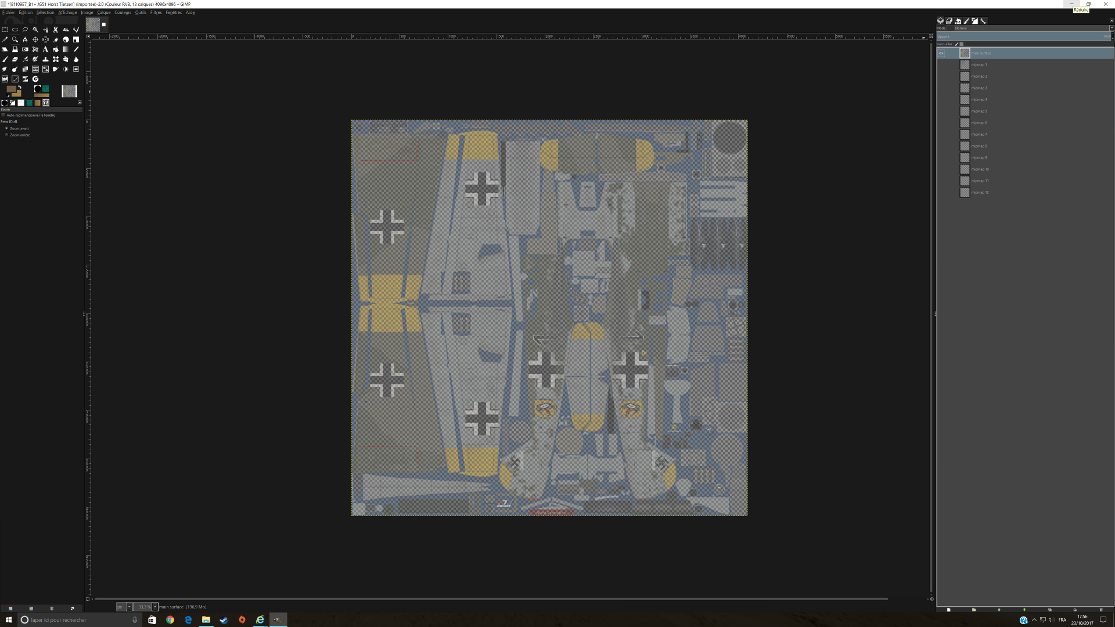Select the Blend gradient tool
The height and width of the screenshot is (627, 1115).
coord(65,49)
